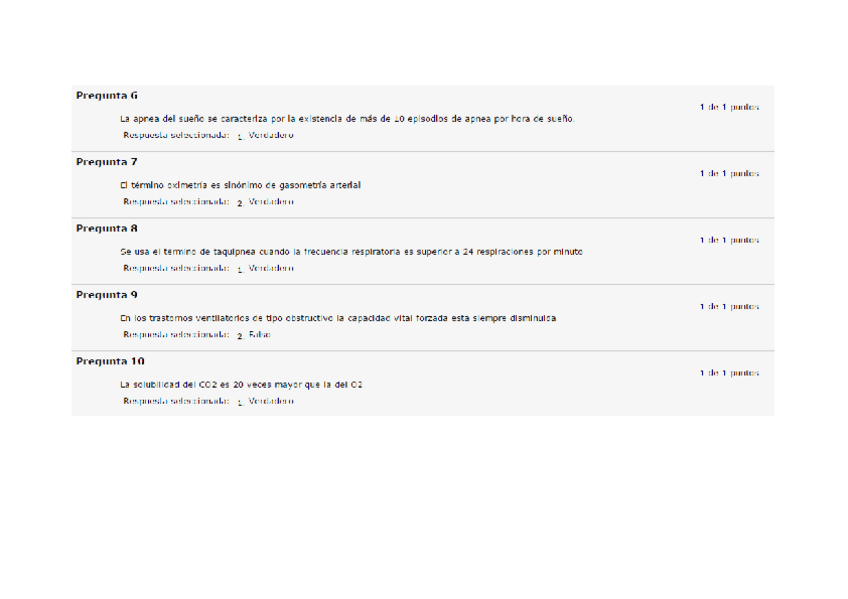Select the taquipnea question text

[x=352, y=252]
